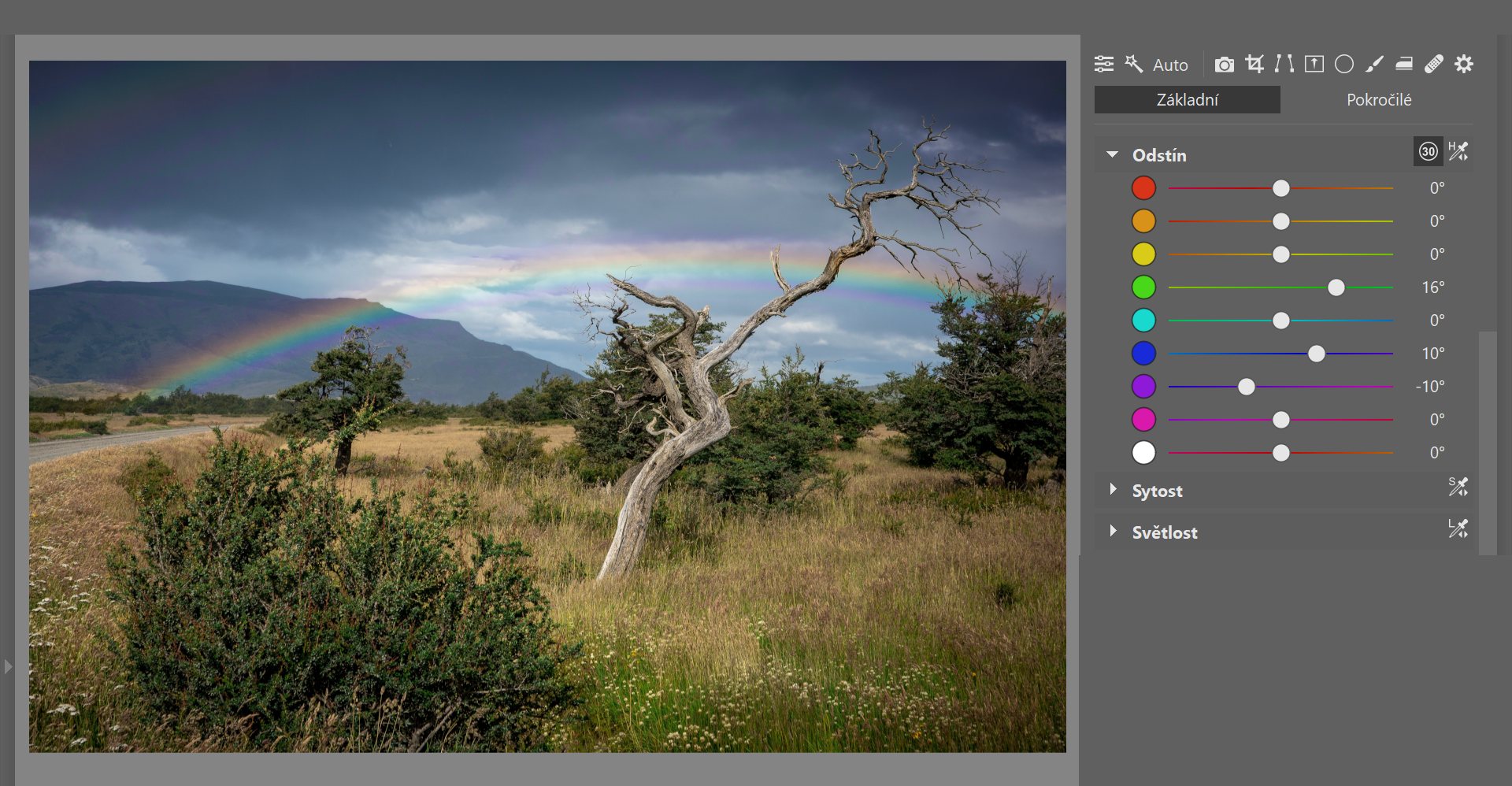Apply Auto adjustments

tap(1170, 65)
